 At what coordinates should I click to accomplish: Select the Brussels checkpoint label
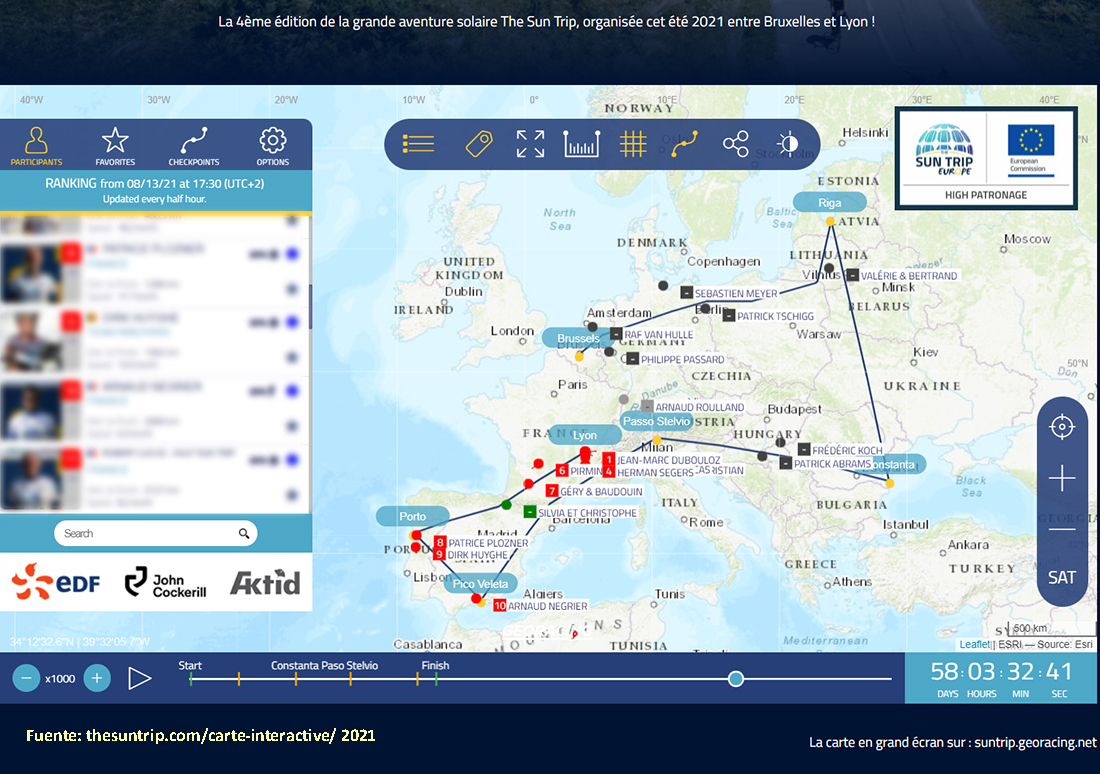coord(578,338)
